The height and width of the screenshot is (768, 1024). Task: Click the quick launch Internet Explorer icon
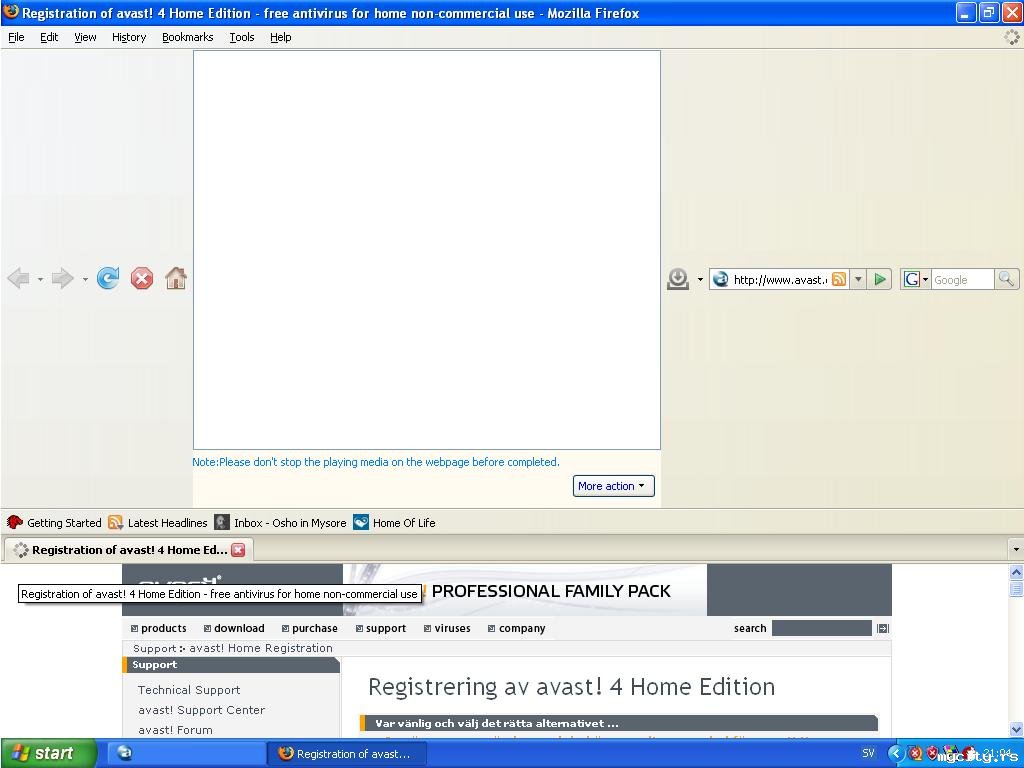coord(124,753)
